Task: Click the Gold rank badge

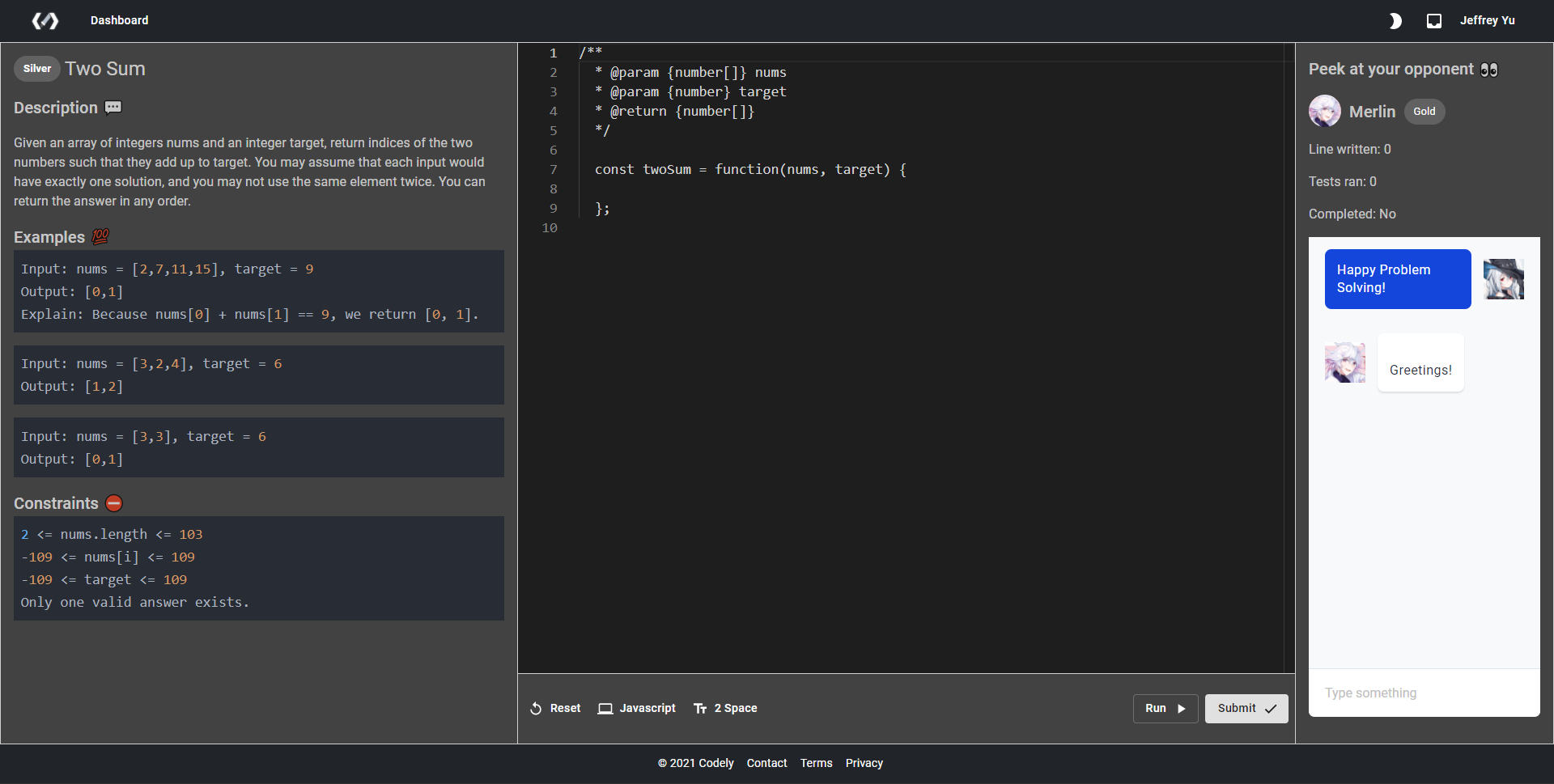Action: pos(1424,112)
